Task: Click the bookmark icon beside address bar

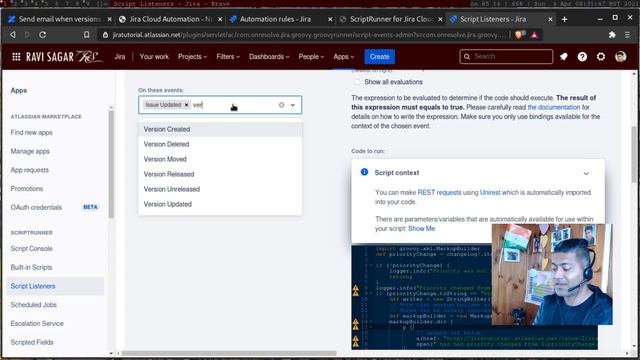Action: (87, 35)
